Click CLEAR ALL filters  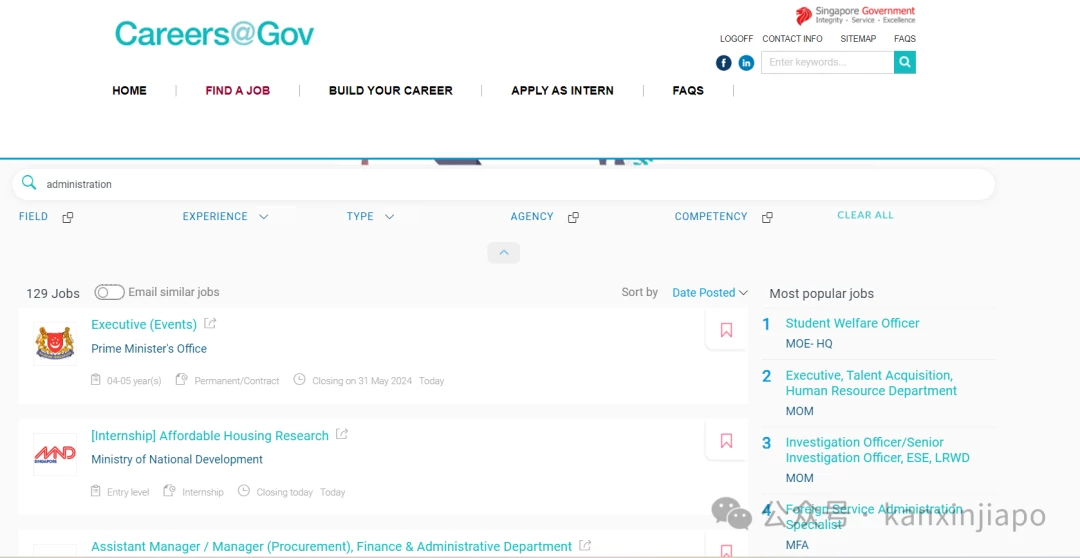coord(865,215)
